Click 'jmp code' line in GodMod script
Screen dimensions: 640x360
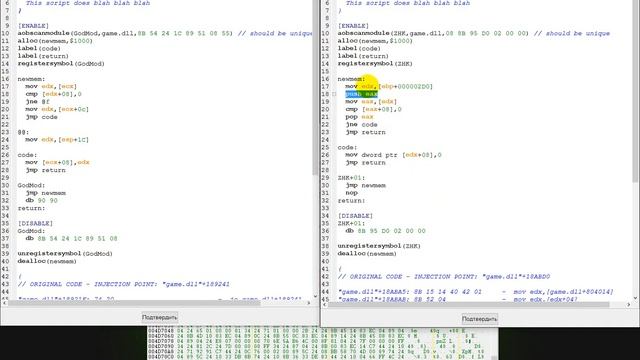click(x=41, y=117)
